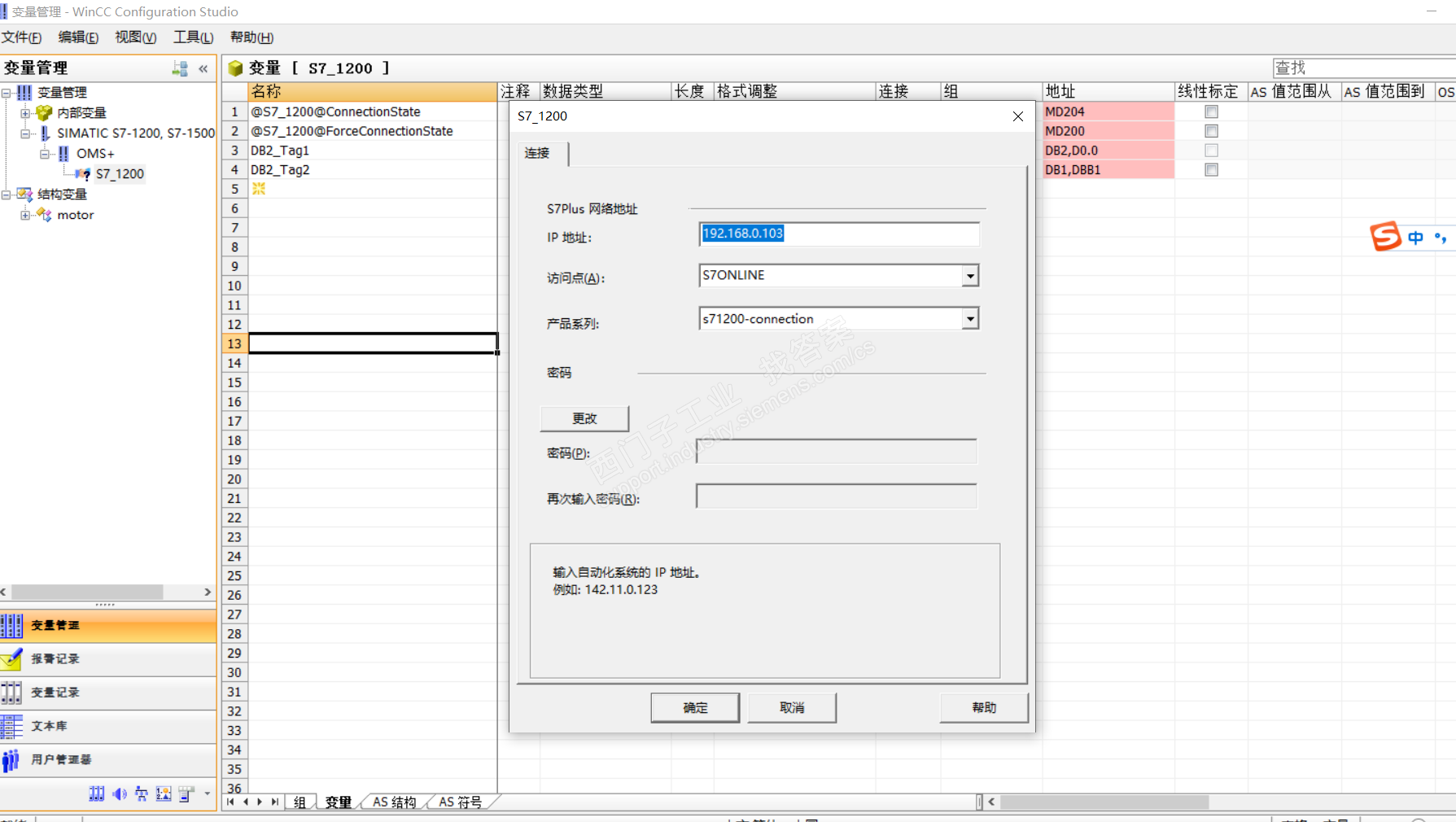Screen dimensions: 1456x822
Task: Click the IP 地址 input field
Action: tap(839, 234)
